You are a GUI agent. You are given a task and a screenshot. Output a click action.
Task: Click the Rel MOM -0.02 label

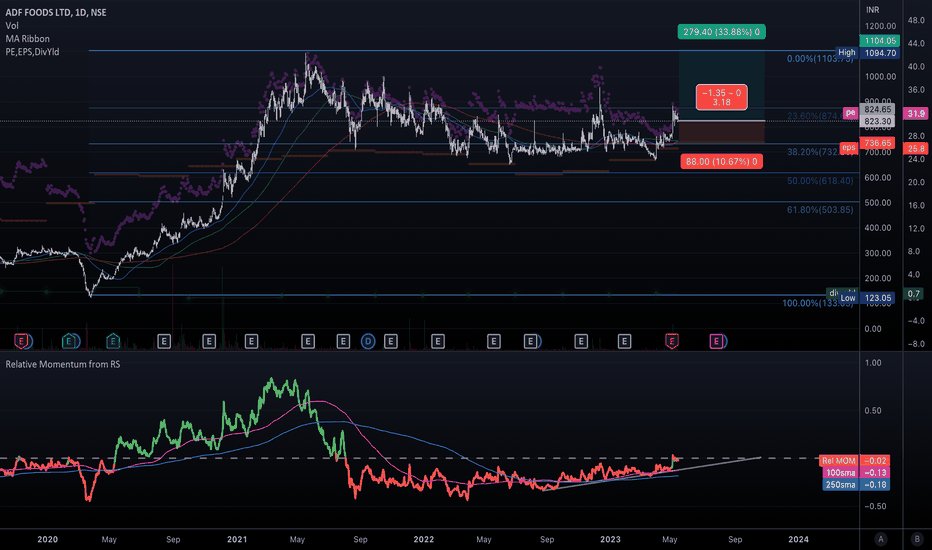[x=854, y=461]
